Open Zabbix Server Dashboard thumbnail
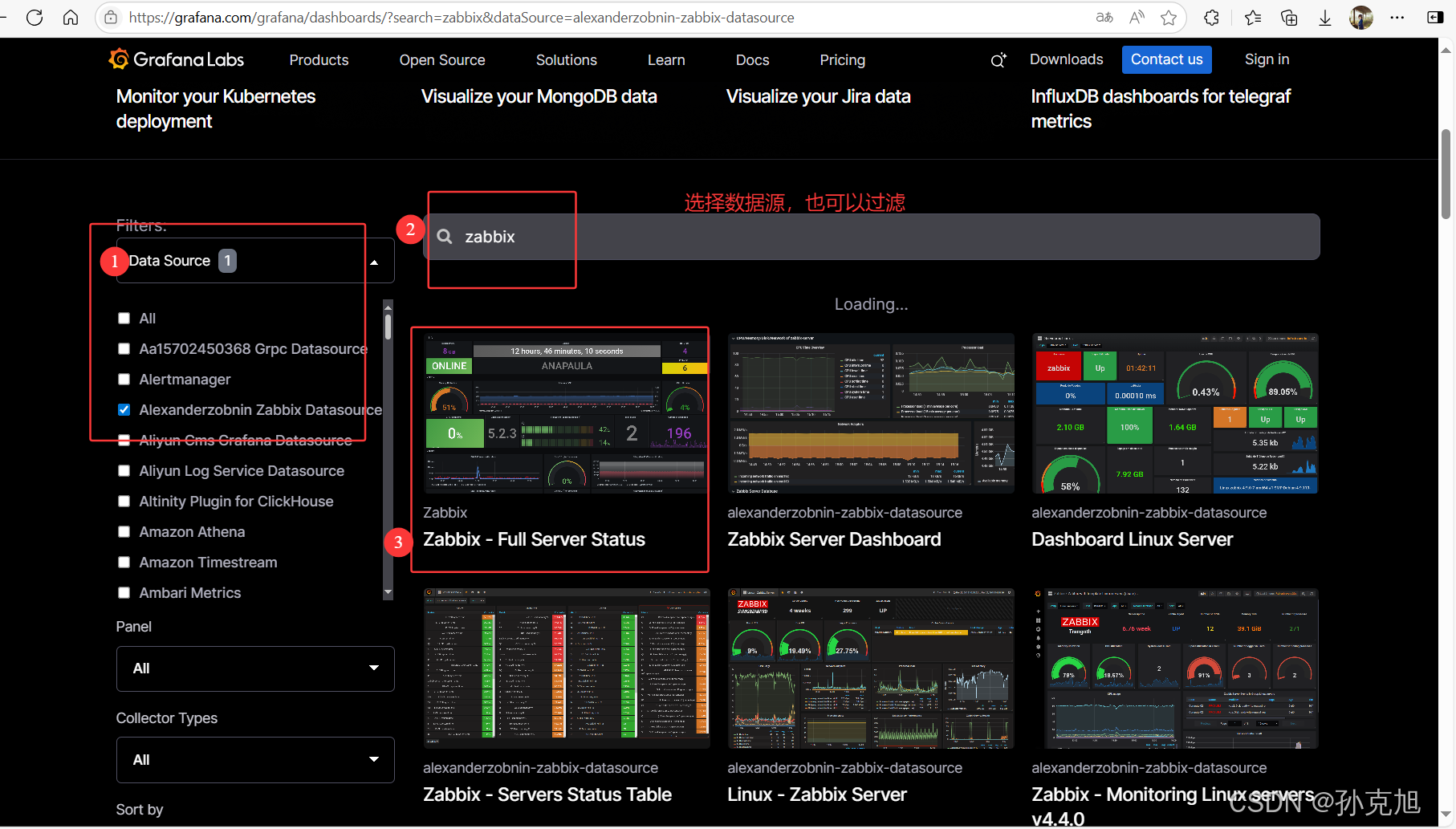This screenshot has width=1456, height=829. tap(871, 413)
